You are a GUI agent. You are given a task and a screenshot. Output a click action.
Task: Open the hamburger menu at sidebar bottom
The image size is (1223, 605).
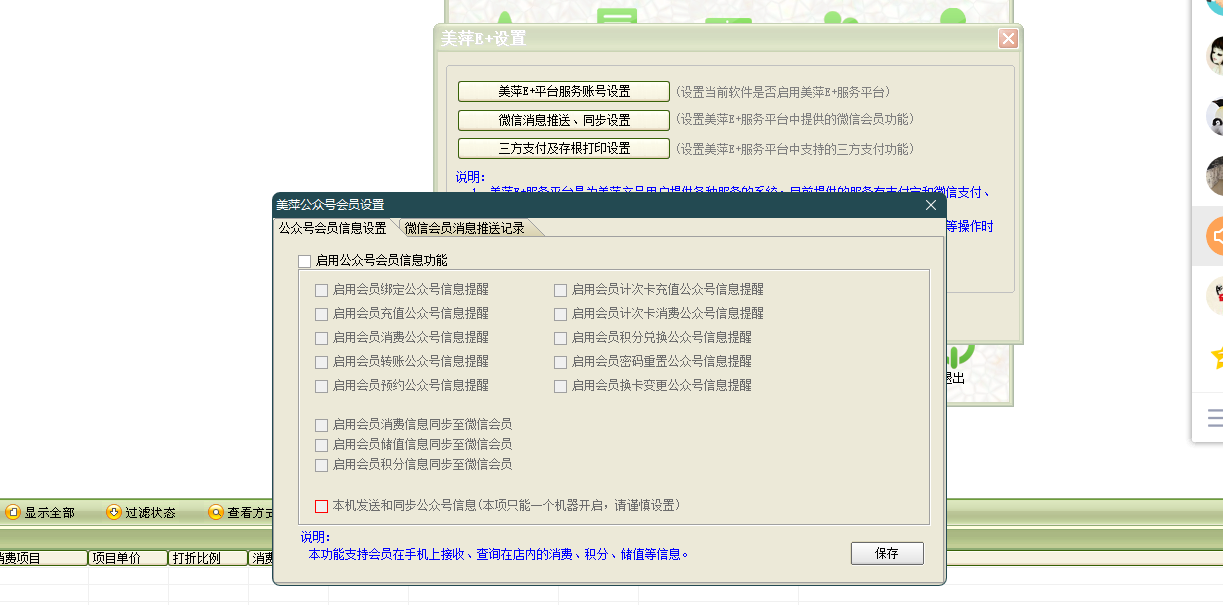1214,417
